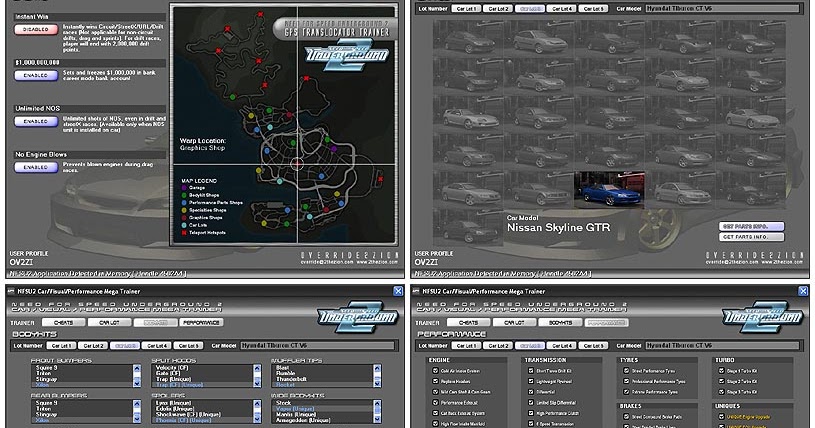Click the white crosshair warp cursor on the map
This screenshot has width=815, height=428.
pos(297,164)
